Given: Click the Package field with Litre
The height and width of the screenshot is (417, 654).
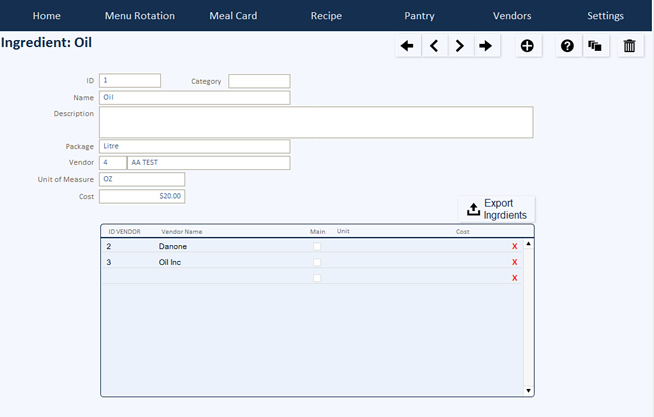Looking at the screenshot, I should coord(194,146).
